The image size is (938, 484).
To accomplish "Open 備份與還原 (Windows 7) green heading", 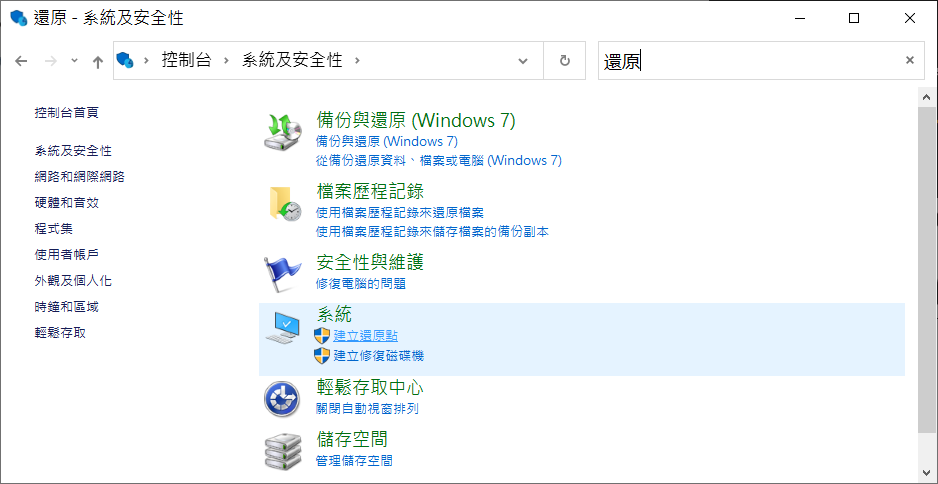I will click(416, 121).
